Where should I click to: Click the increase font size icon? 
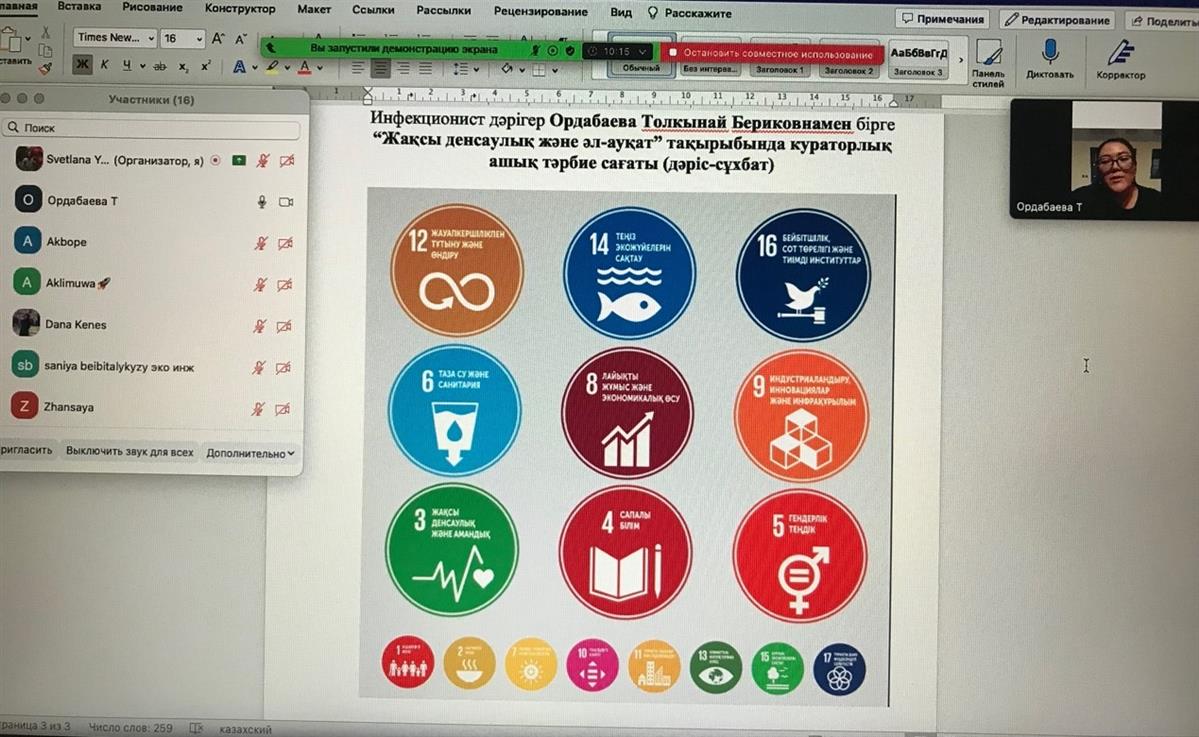218,38
